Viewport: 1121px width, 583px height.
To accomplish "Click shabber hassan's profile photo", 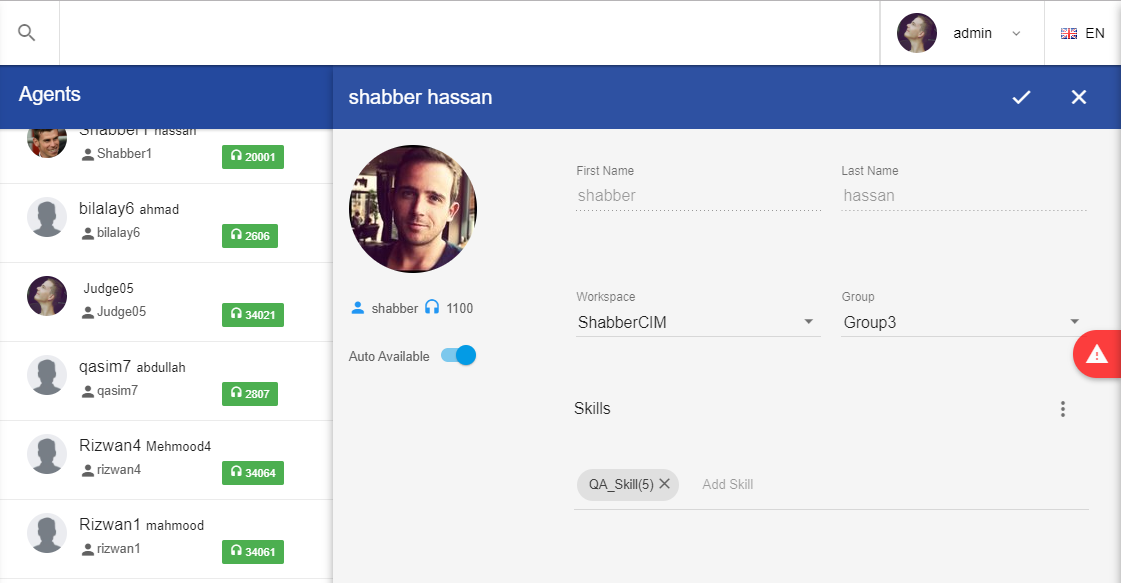I will (x=413, y=209).
